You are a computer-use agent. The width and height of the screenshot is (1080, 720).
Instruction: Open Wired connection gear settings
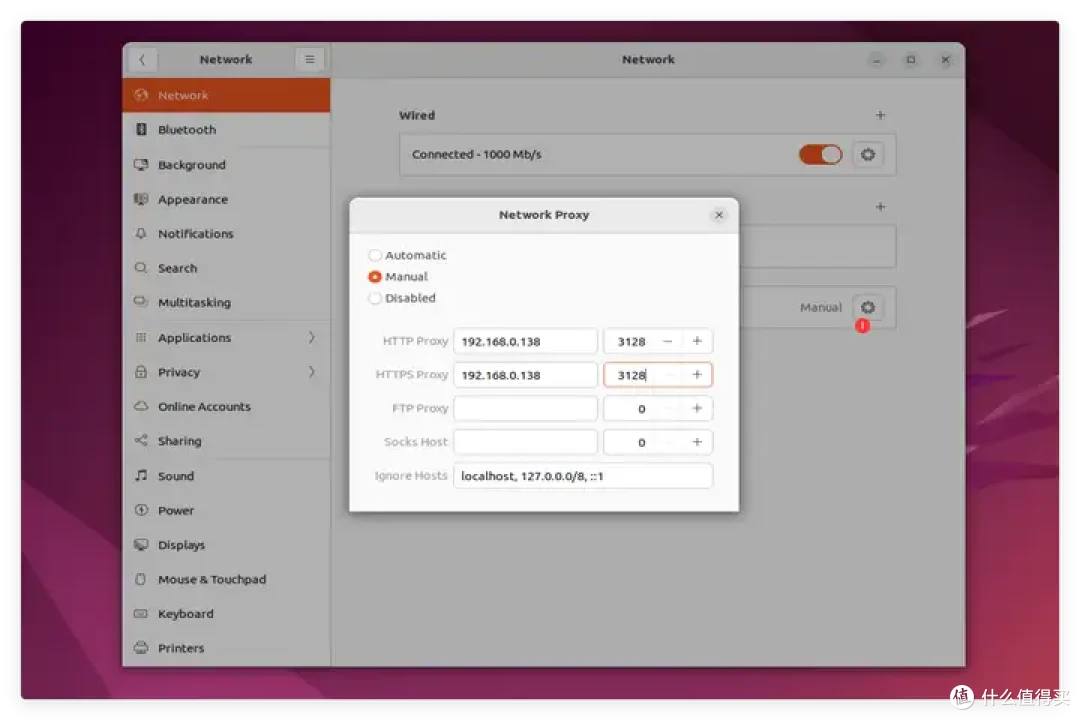[868, 154]
